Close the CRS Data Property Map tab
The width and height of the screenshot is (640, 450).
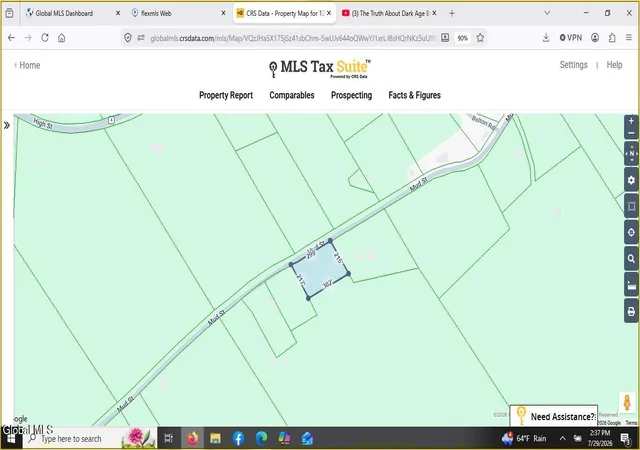(x=329, y=13)
